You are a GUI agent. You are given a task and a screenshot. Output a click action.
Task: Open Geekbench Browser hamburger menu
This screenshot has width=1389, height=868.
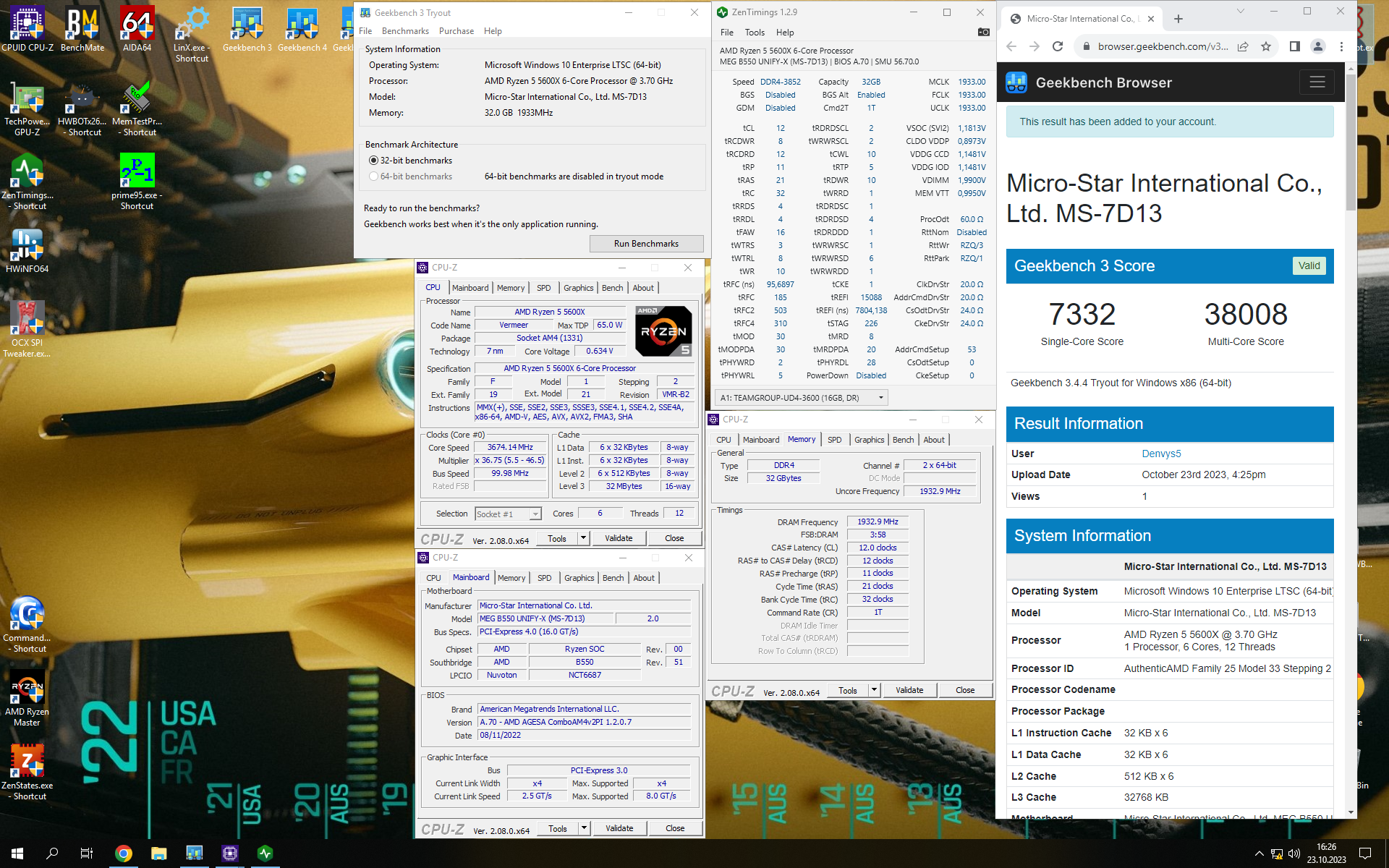(1317, 82)
